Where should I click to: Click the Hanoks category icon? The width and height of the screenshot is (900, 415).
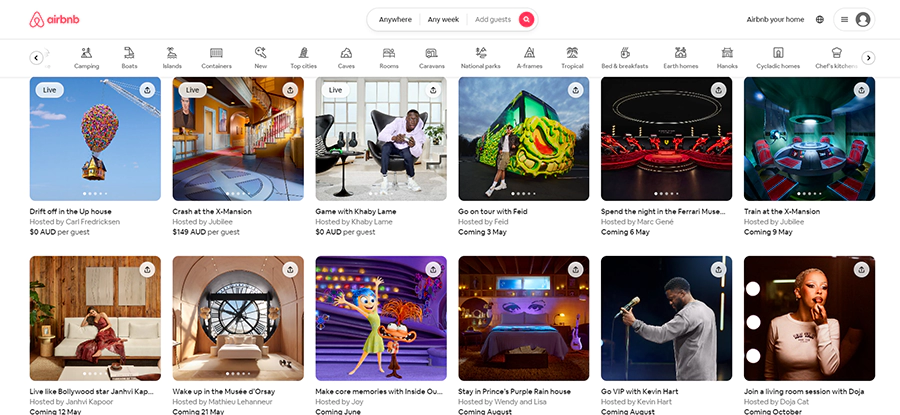coord(727,53)
